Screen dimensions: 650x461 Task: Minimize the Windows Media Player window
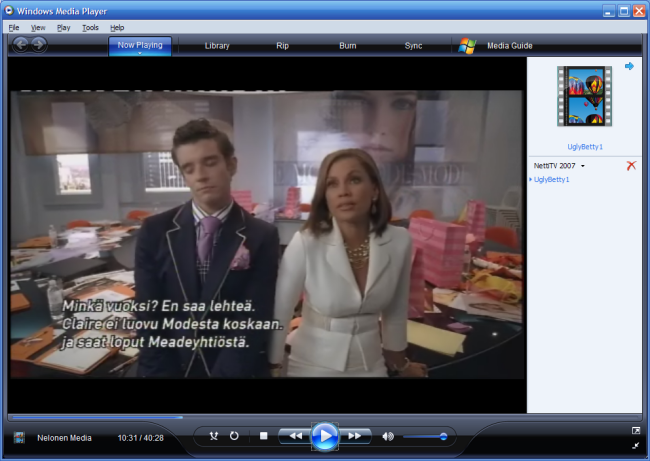pos(609,11)
